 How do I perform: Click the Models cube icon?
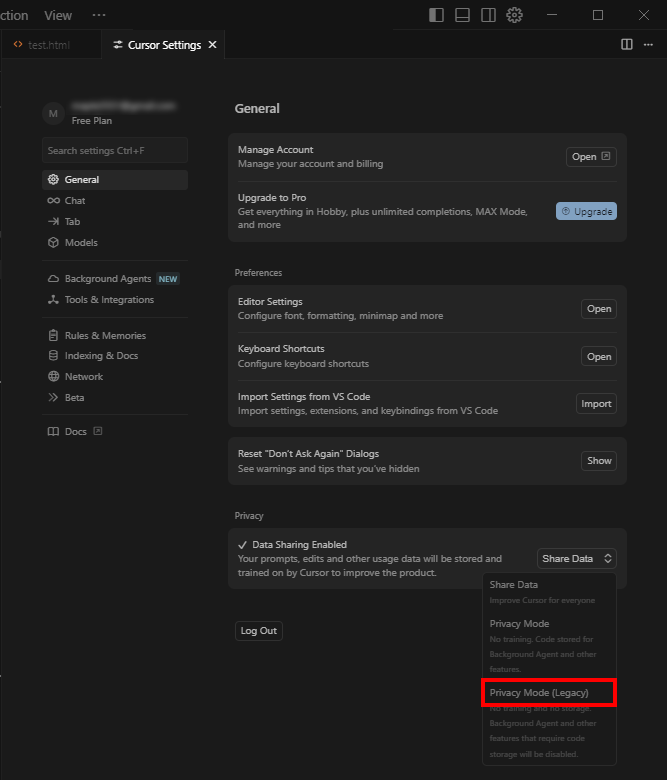click(x=53, y=242)
